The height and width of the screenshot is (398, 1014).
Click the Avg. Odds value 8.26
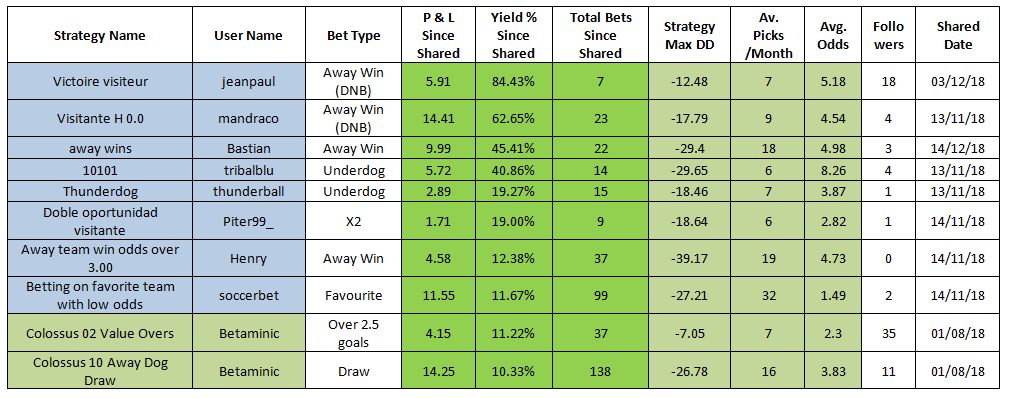click(833, 171)
